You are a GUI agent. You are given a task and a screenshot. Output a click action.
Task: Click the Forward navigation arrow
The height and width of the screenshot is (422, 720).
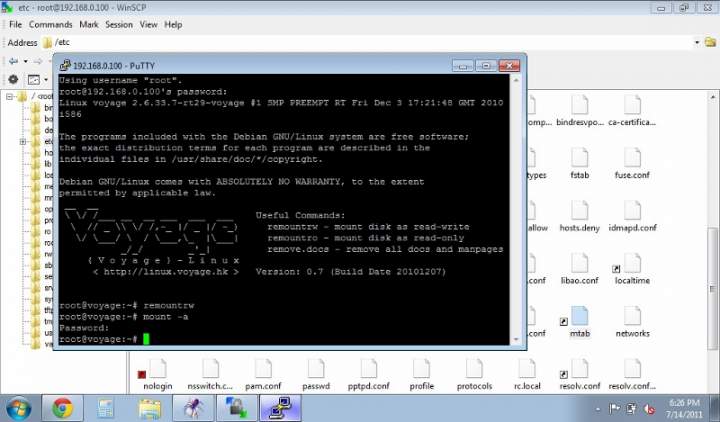pos(38,61)
